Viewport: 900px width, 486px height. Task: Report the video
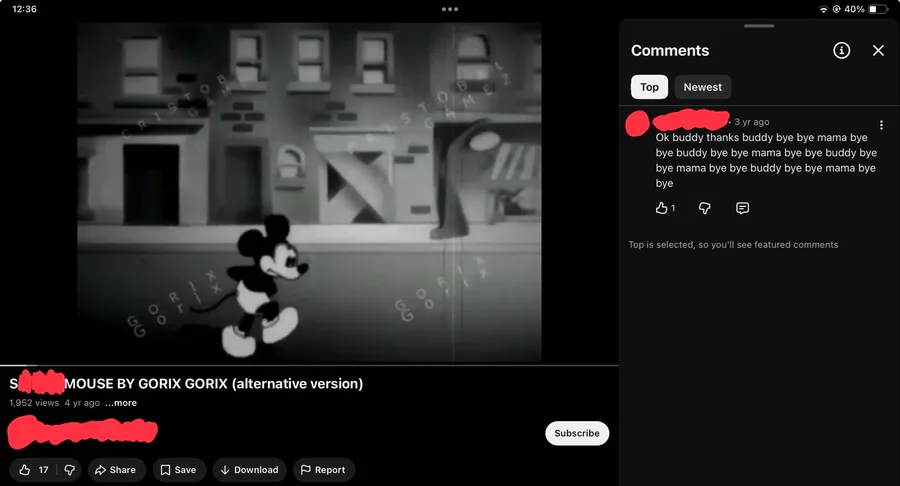pos(323,470)
